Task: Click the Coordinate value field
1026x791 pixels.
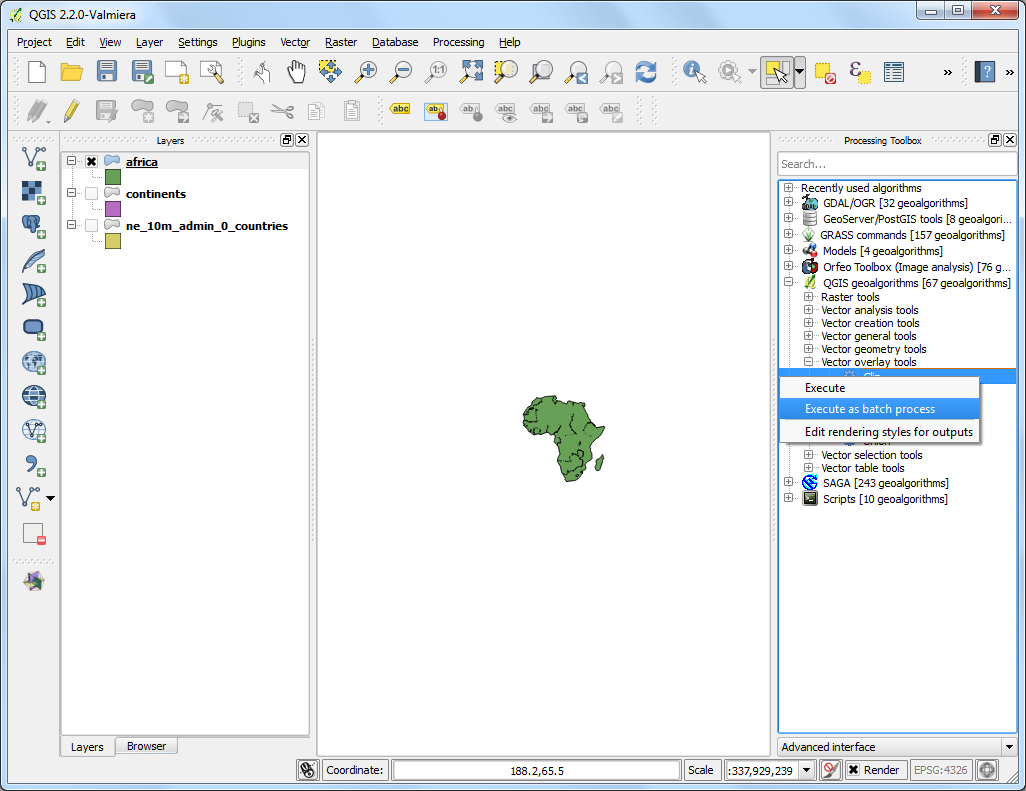Action: click(x=536, y=770)
